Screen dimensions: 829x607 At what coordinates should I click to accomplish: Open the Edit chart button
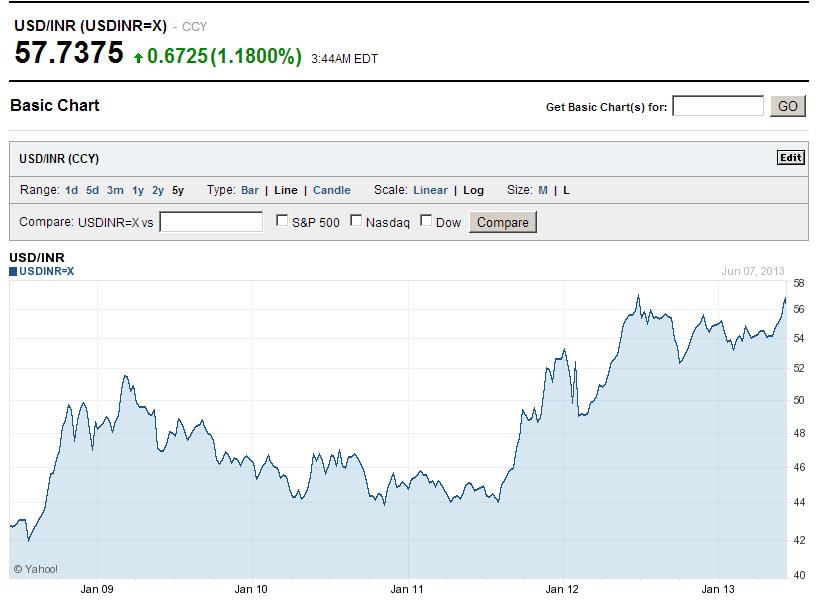(x=790, y=158)
